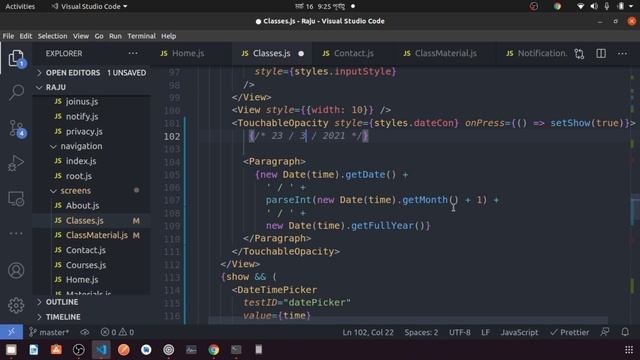Launch Visual Studio Code from the dock

point(101,350)
